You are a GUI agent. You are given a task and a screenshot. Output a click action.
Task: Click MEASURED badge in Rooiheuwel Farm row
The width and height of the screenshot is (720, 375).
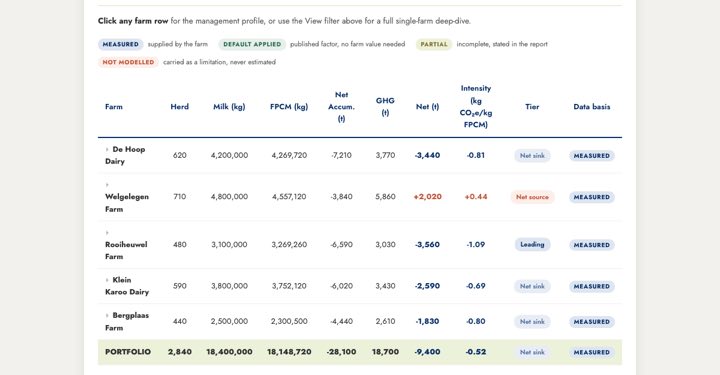click(x=592, y=245)
